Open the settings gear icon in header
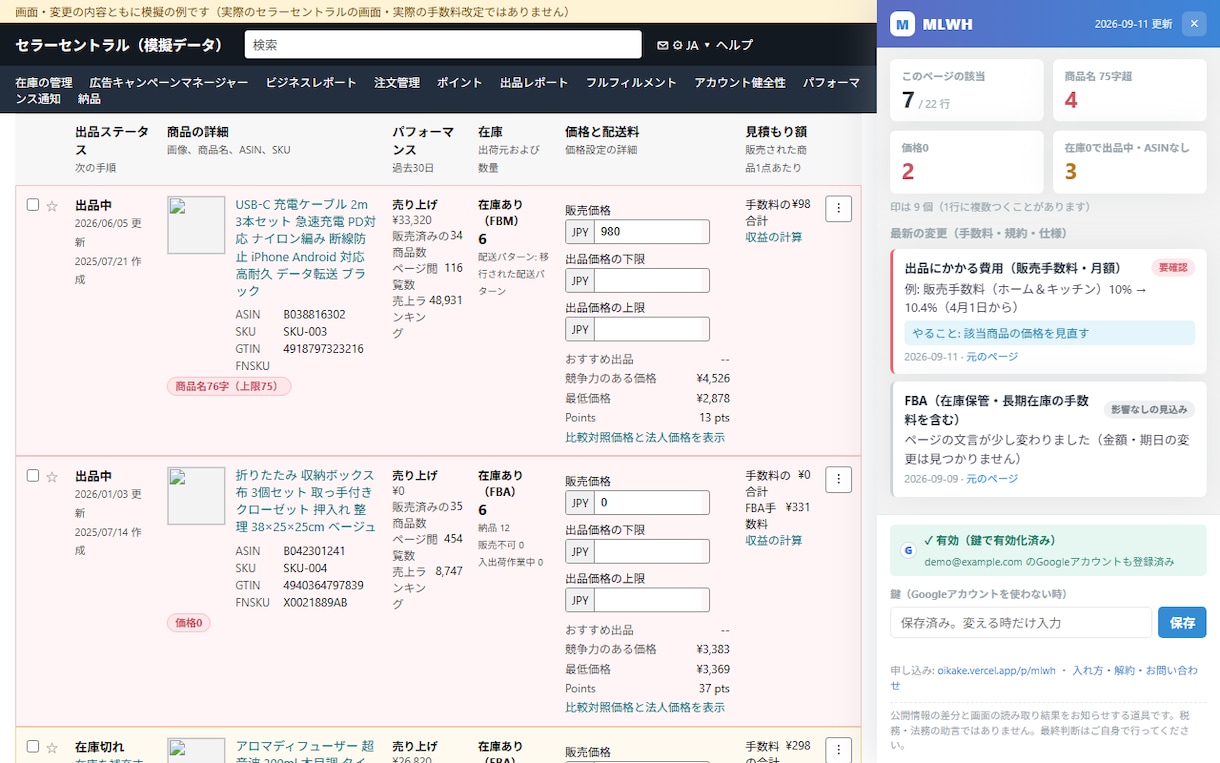Screen dimensions: 1220x763 coord(677,45)
